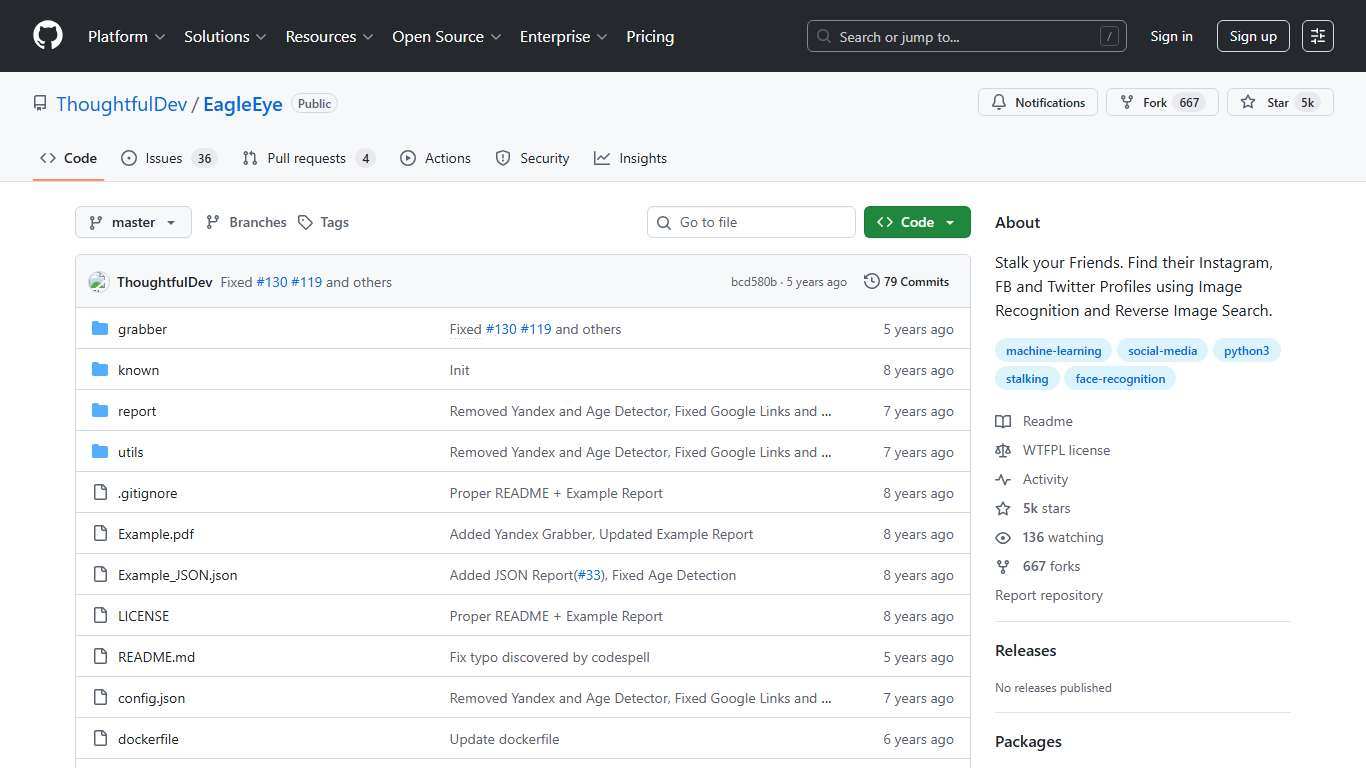The width and height of the screenshot is (1366, 768).
Task: Click the Tags icon link
Action: [x=306, y=222]
